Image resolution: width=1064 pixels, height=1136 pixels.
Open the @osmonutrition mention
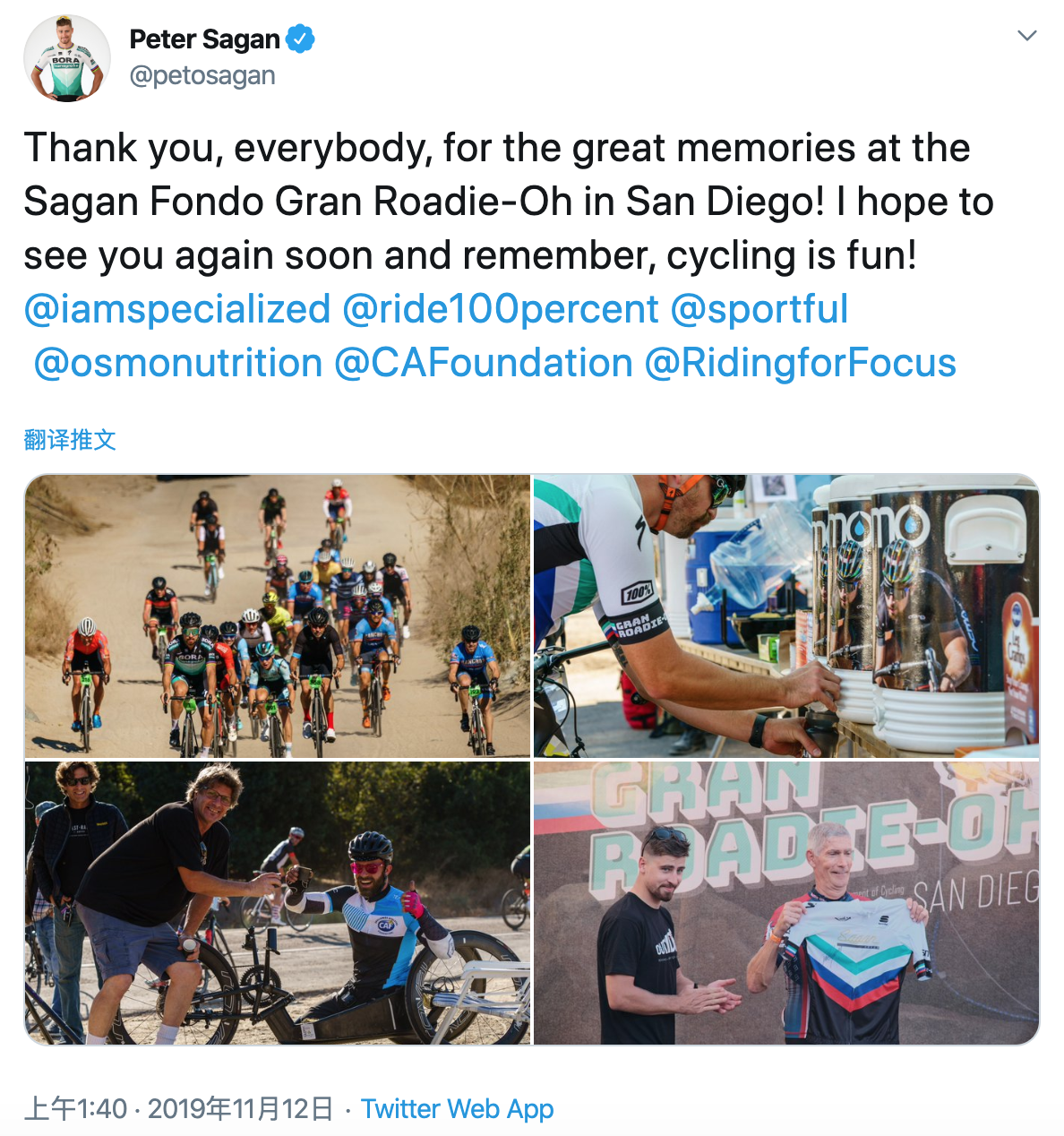[178, 363]
